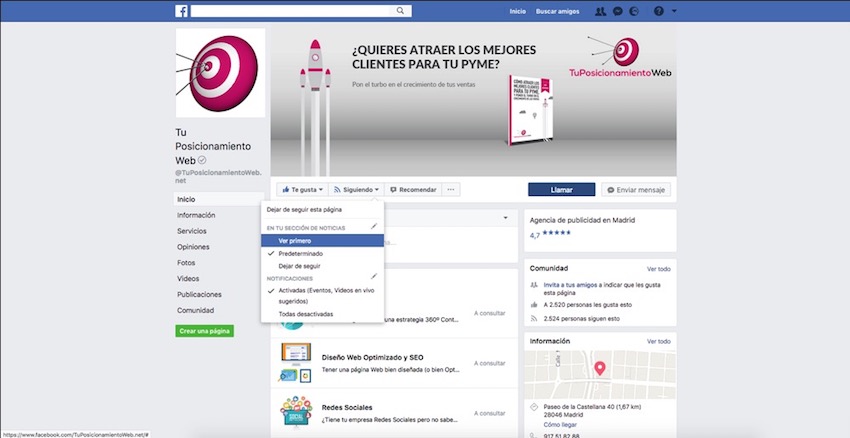Click Agencia de publicidad en Madrid text

[582, 221]
